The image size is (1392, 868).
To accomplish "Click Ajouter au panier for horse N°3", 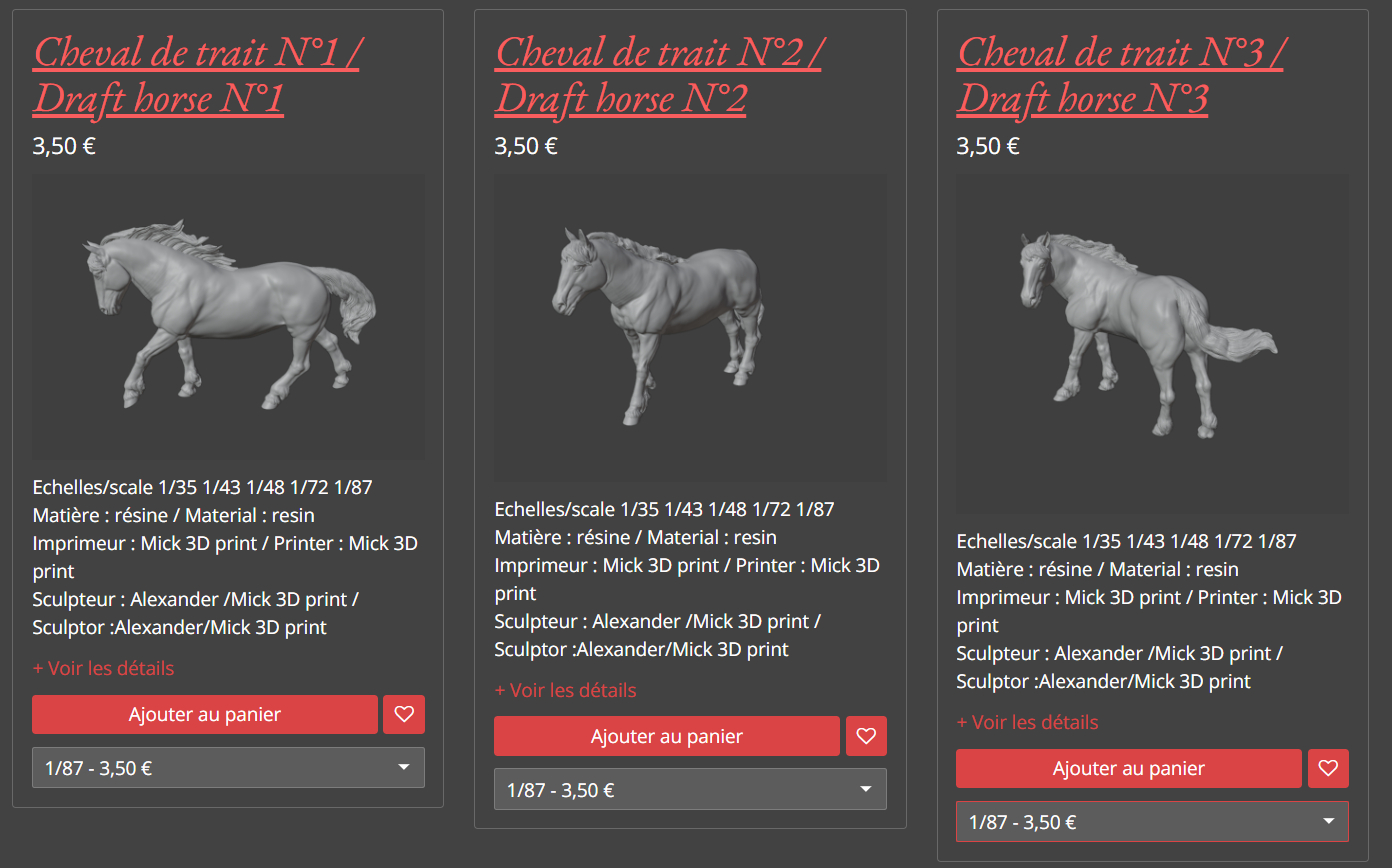I will tap(1129, 769).
